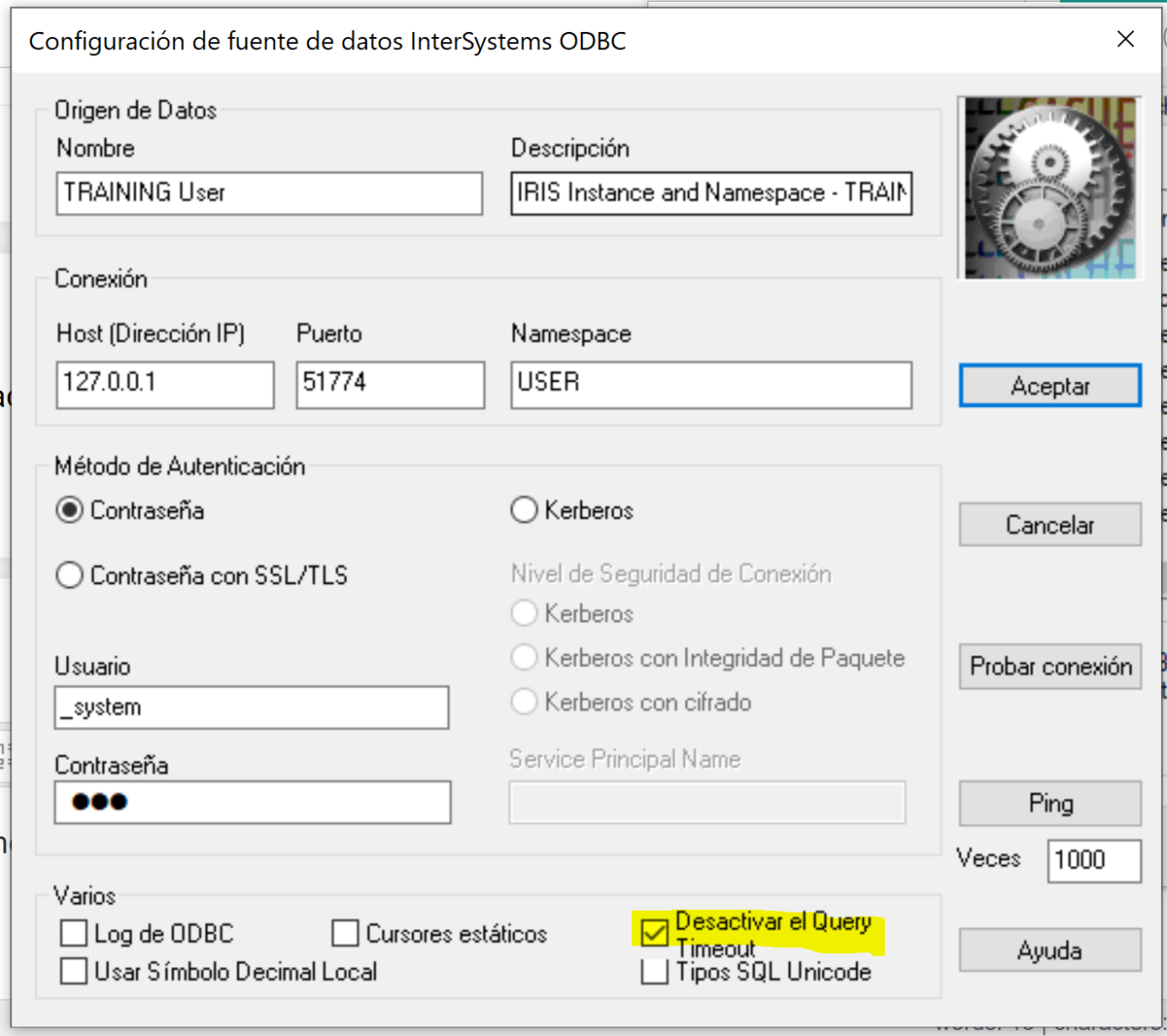Pick Kerberos as the authentication method
Screen dimensions: 1167x1036
524,510
